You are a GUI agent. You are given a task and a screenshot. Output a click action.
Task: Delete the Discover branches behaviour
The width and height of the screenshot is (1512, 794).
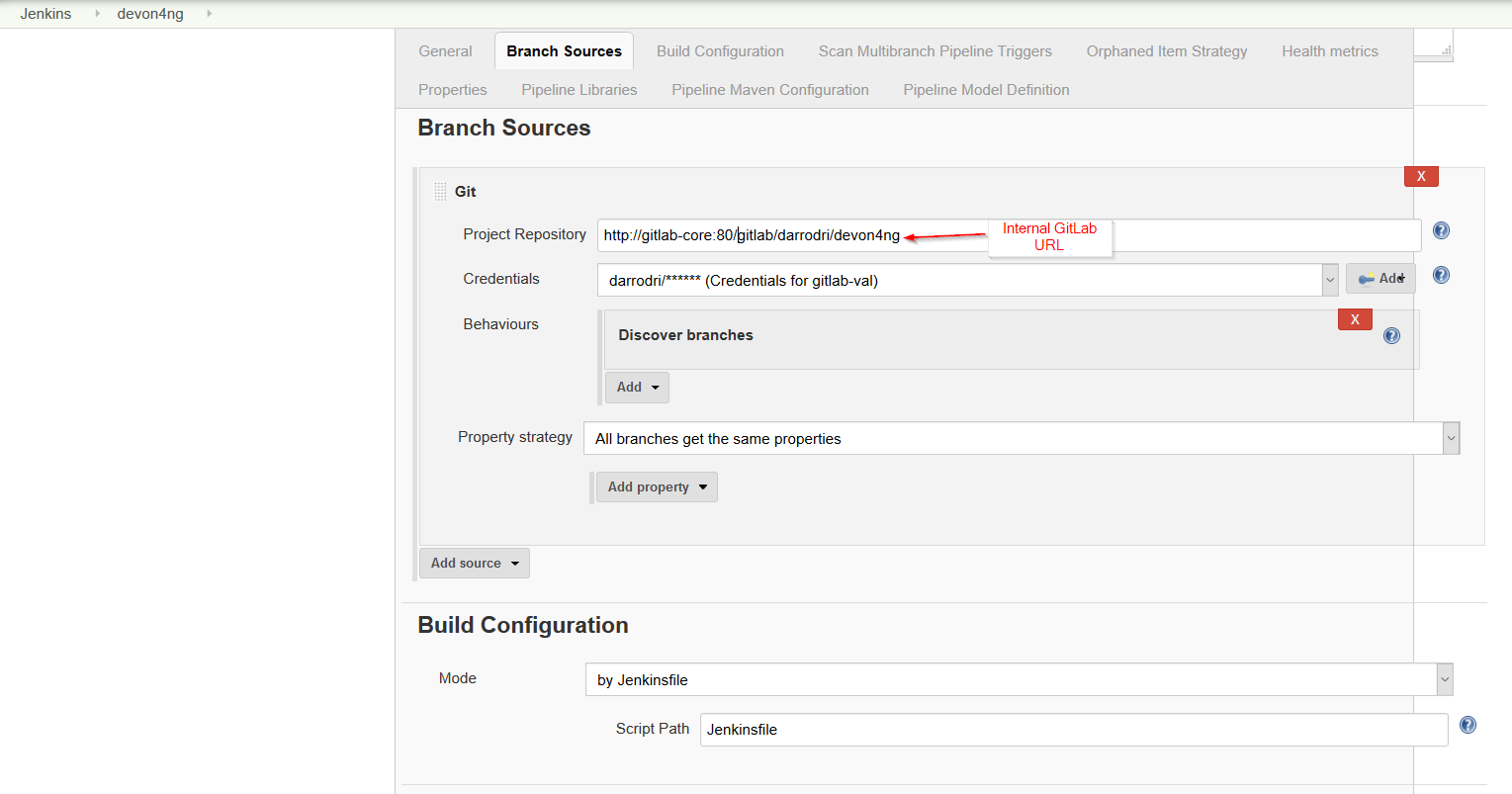[x=1355, y=319]
